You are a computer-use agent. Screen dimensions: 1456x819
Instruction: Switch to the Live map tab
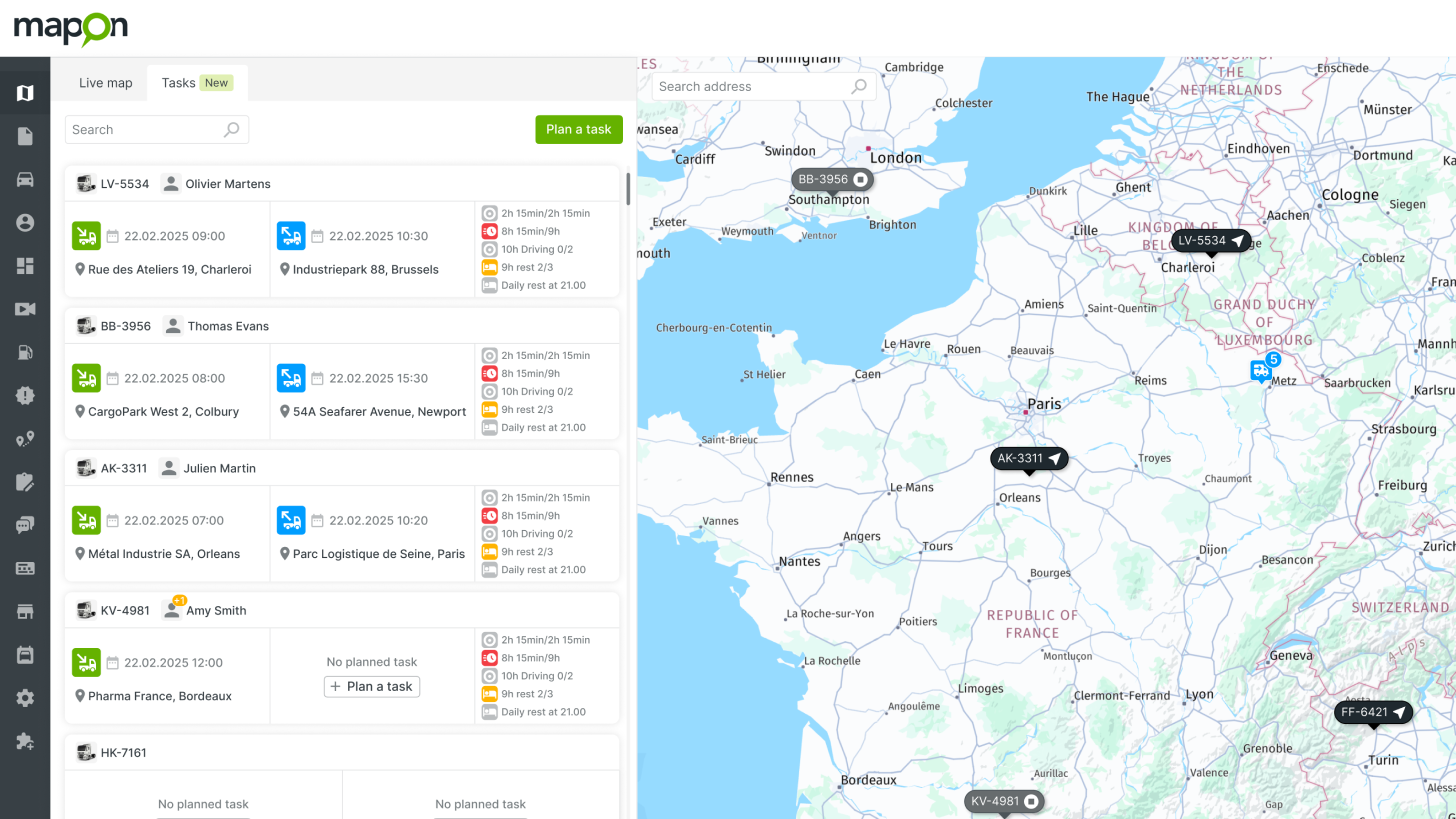coord(104,83)
